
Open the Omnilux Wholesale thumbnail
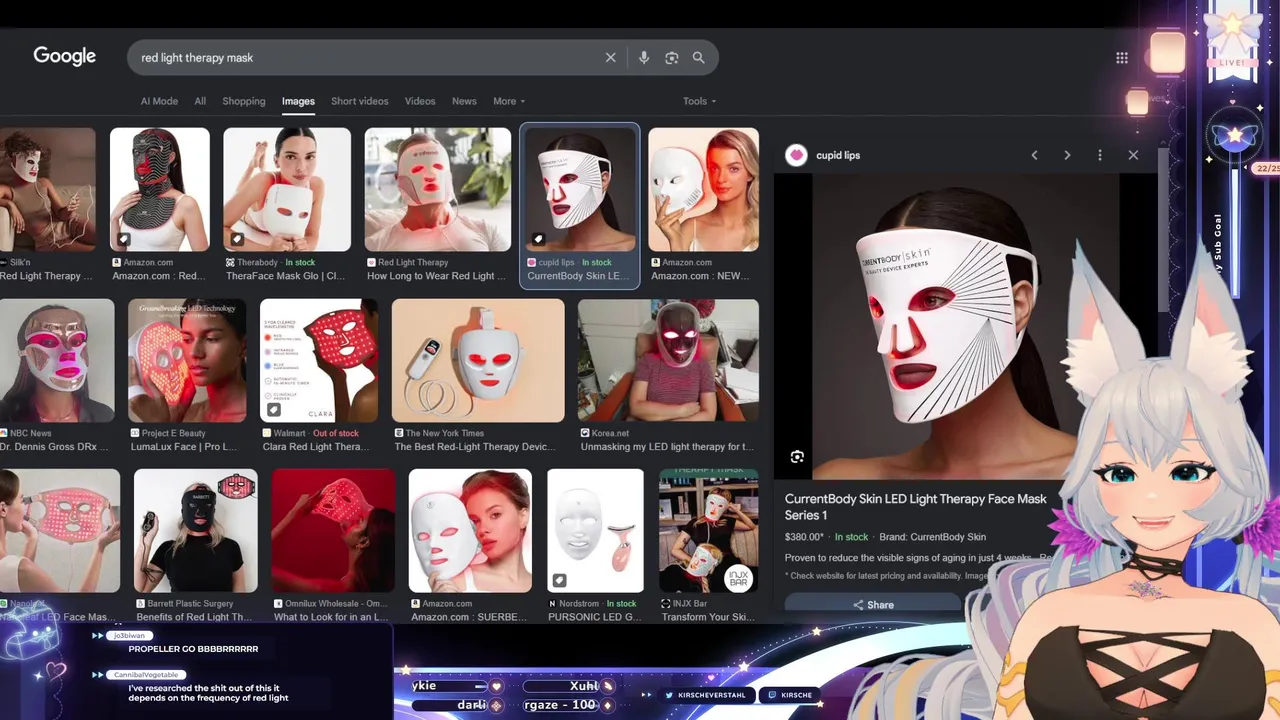(333, 531)
